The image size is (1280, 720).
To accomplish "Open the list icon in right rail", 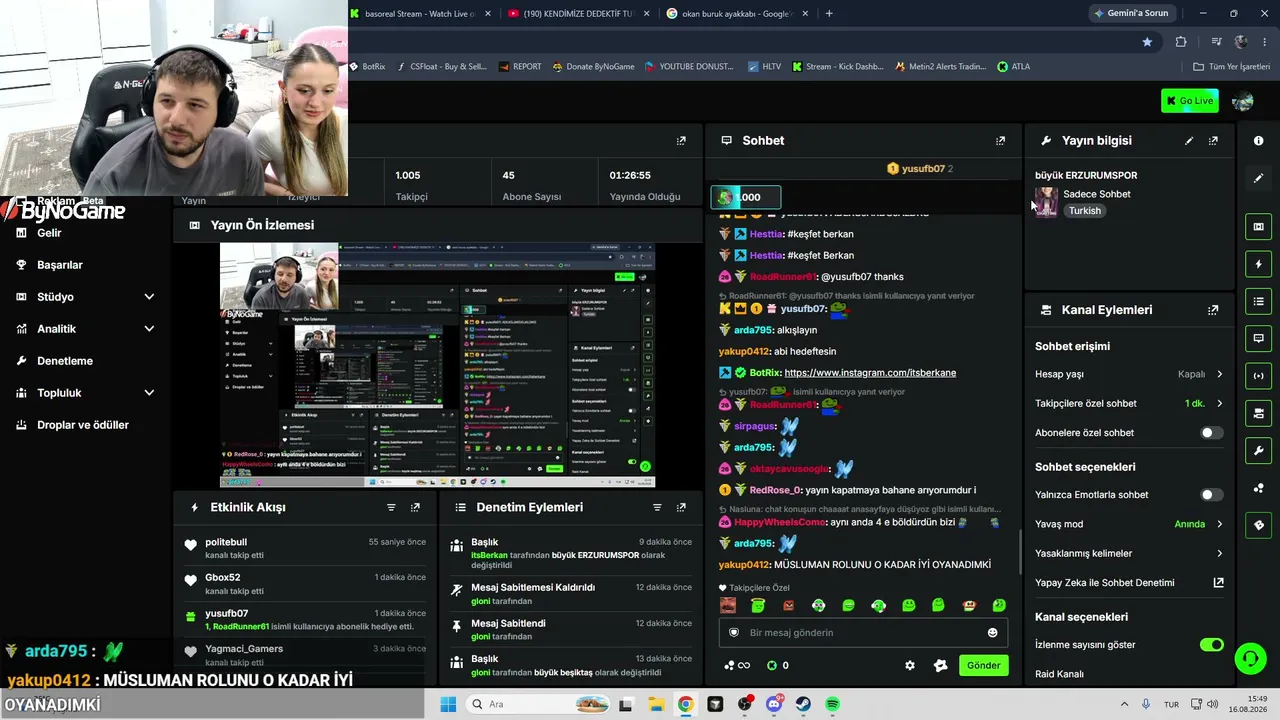I will [x=1258, y=301].
